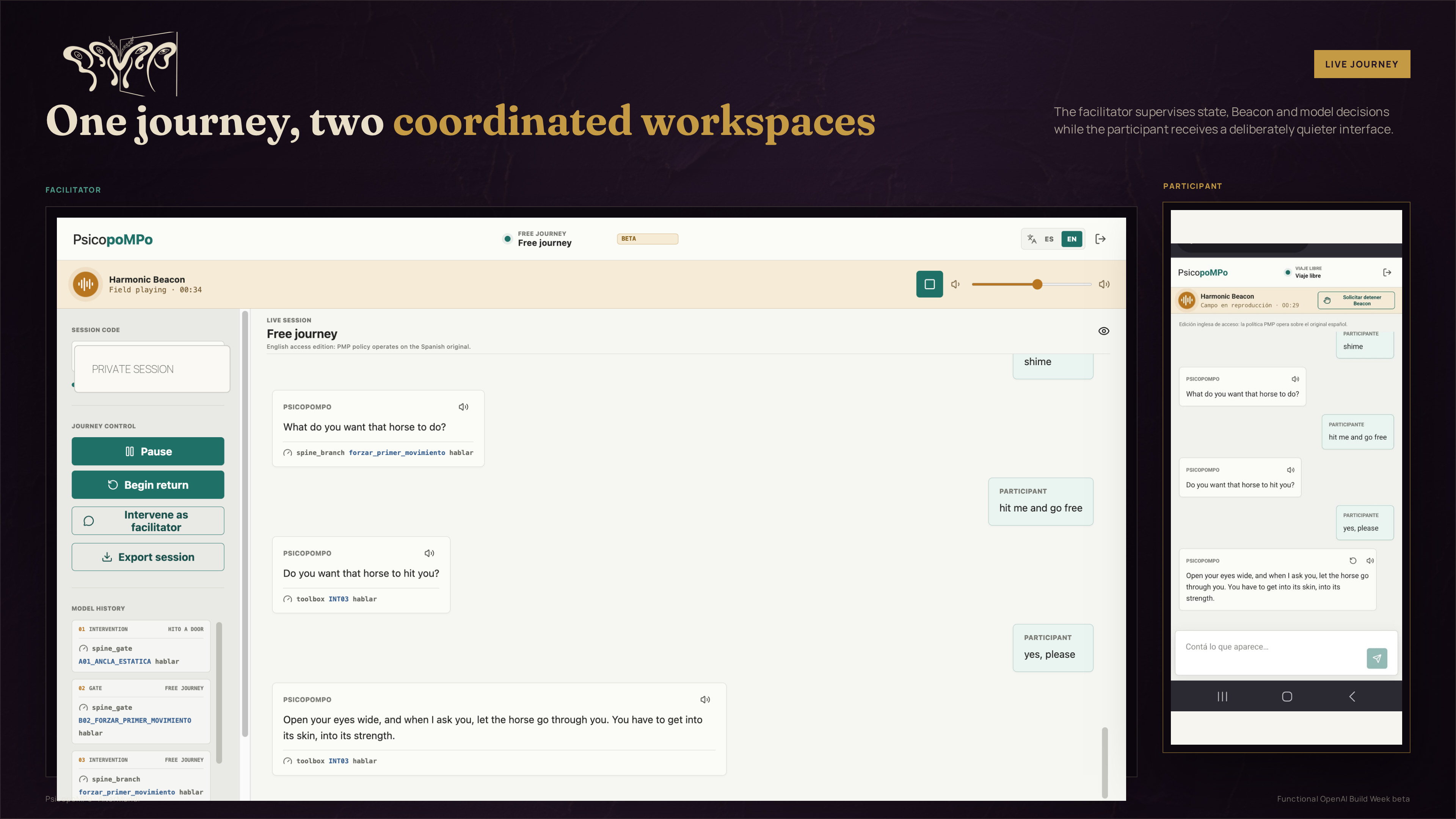This screenshot has width=1456, height=819.
Task: Click the high volume speaker icon
Action: 1104,284
